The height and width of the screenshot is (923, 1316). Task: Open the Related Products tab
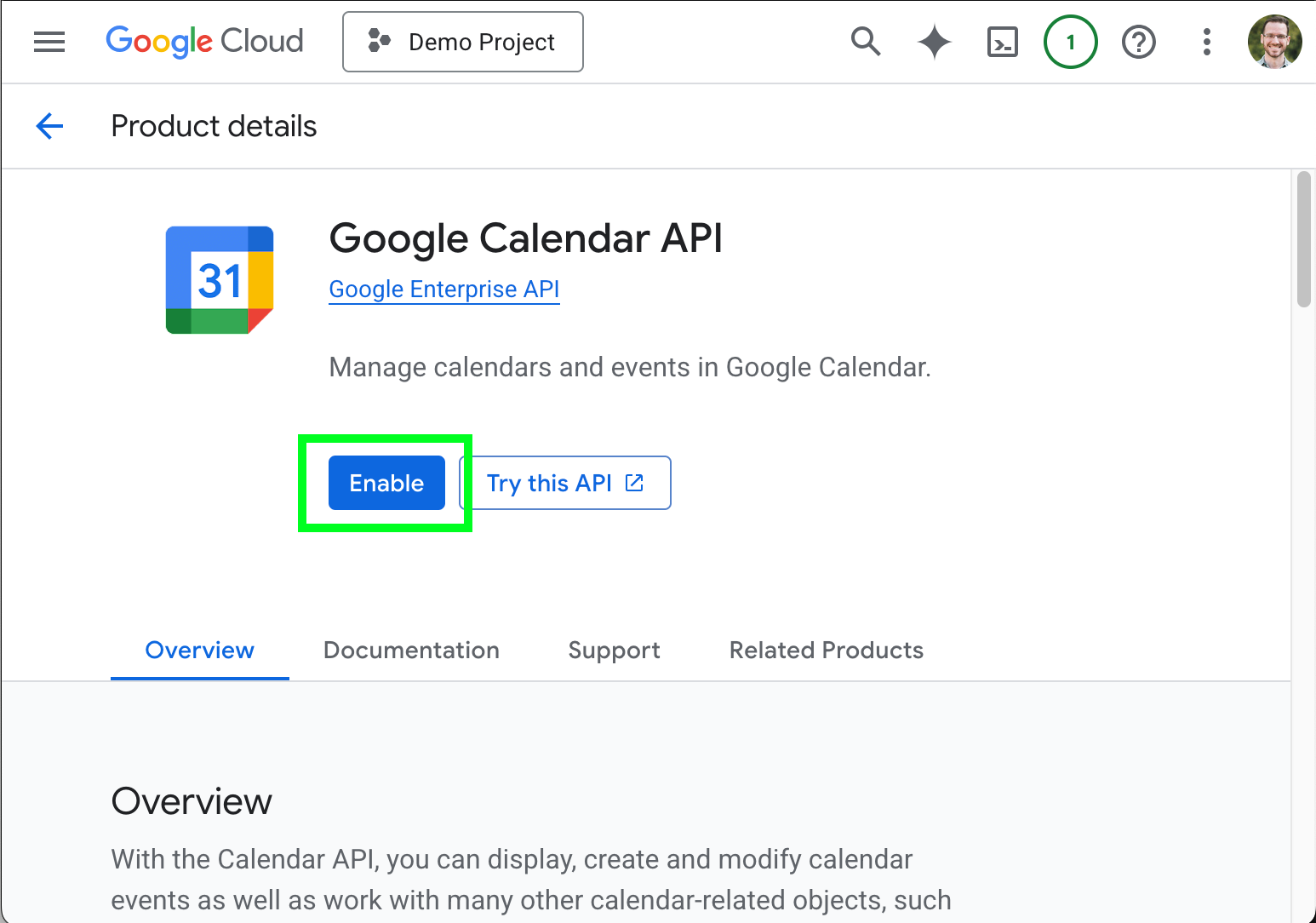[825, 650]
